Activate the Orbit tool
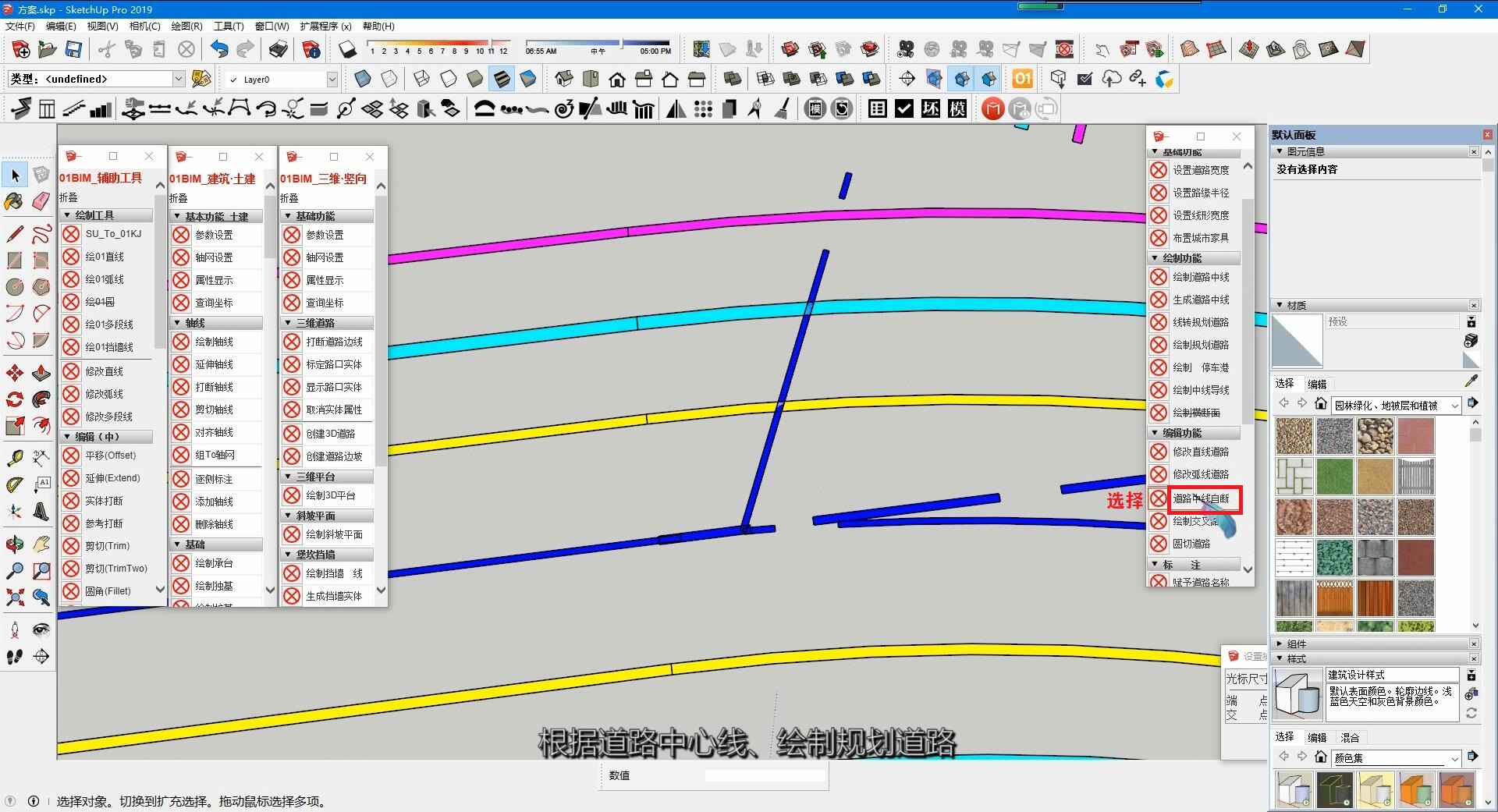 (15, 544)
